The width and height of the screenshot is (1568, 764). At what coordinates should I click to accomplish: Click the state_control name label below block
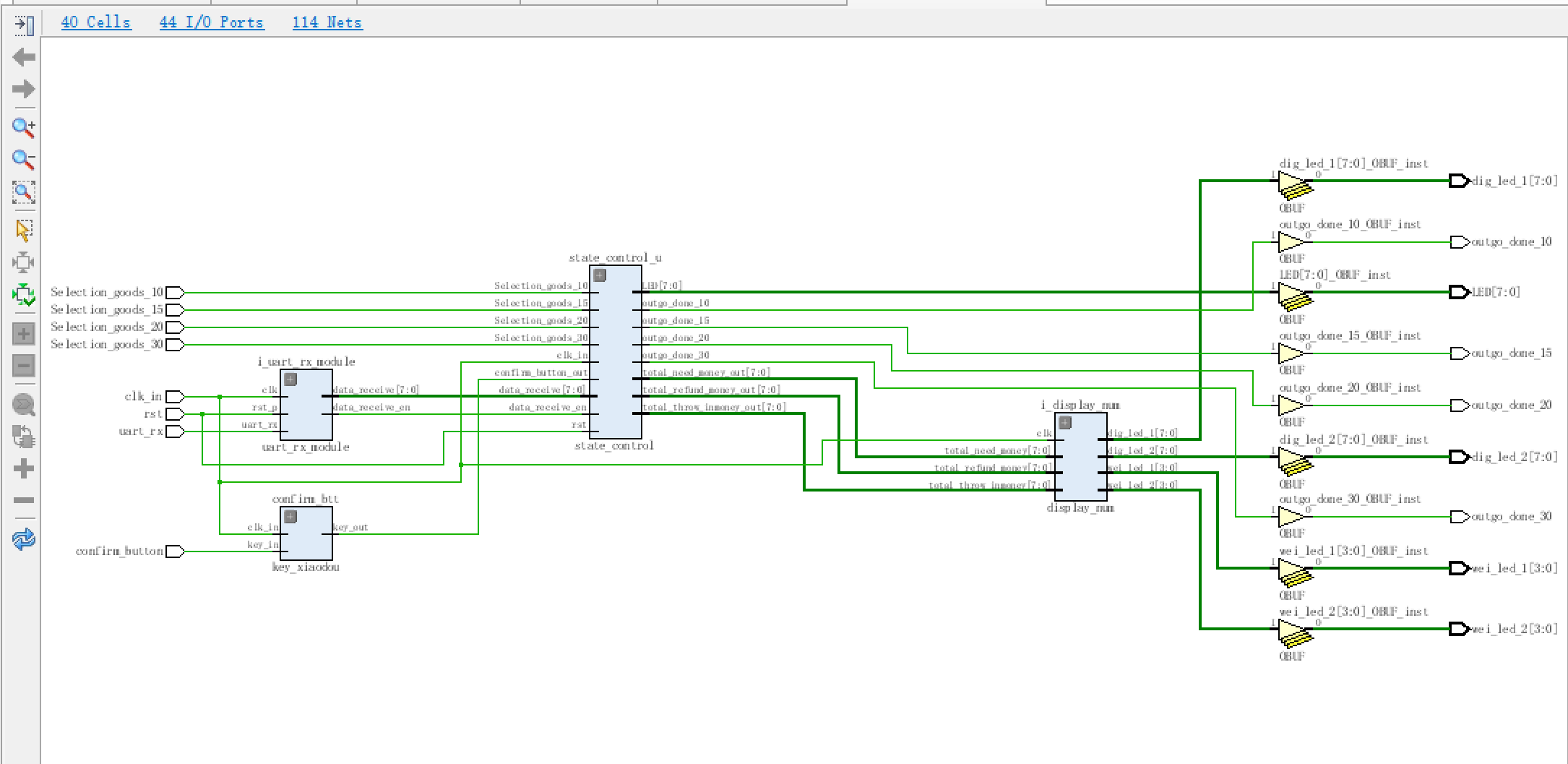pyautogui.click(x=614, y=445)
